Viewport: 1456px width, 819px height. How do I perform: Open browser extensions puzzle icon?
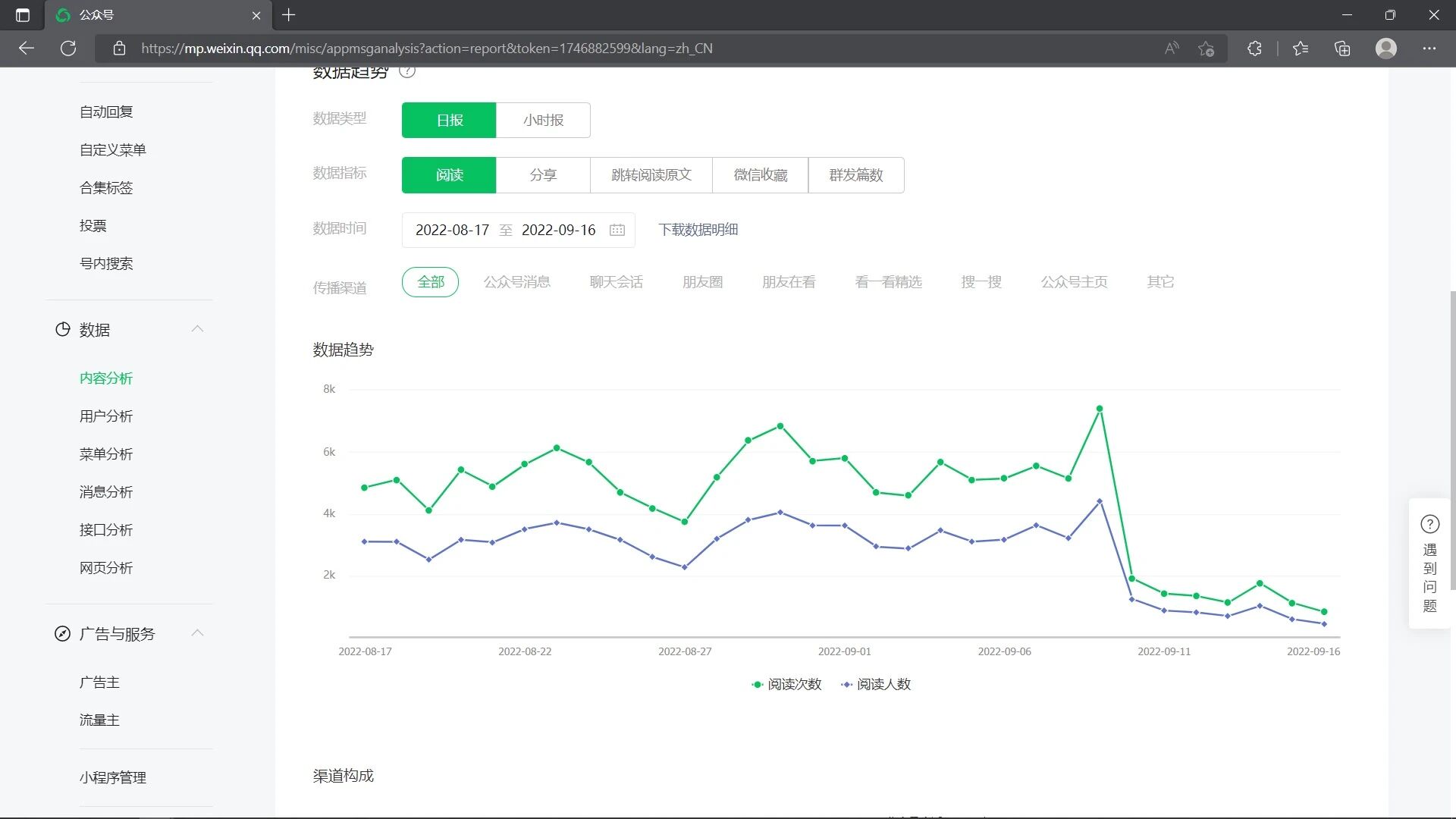(x=1254, y=49)
